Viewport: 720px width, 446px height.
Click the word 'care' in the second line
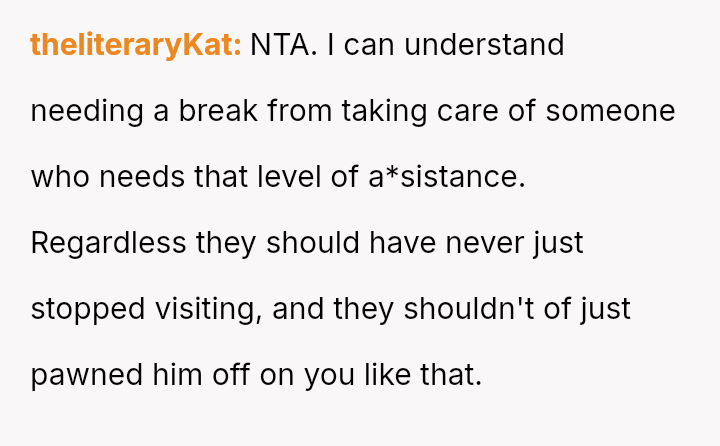468,111
